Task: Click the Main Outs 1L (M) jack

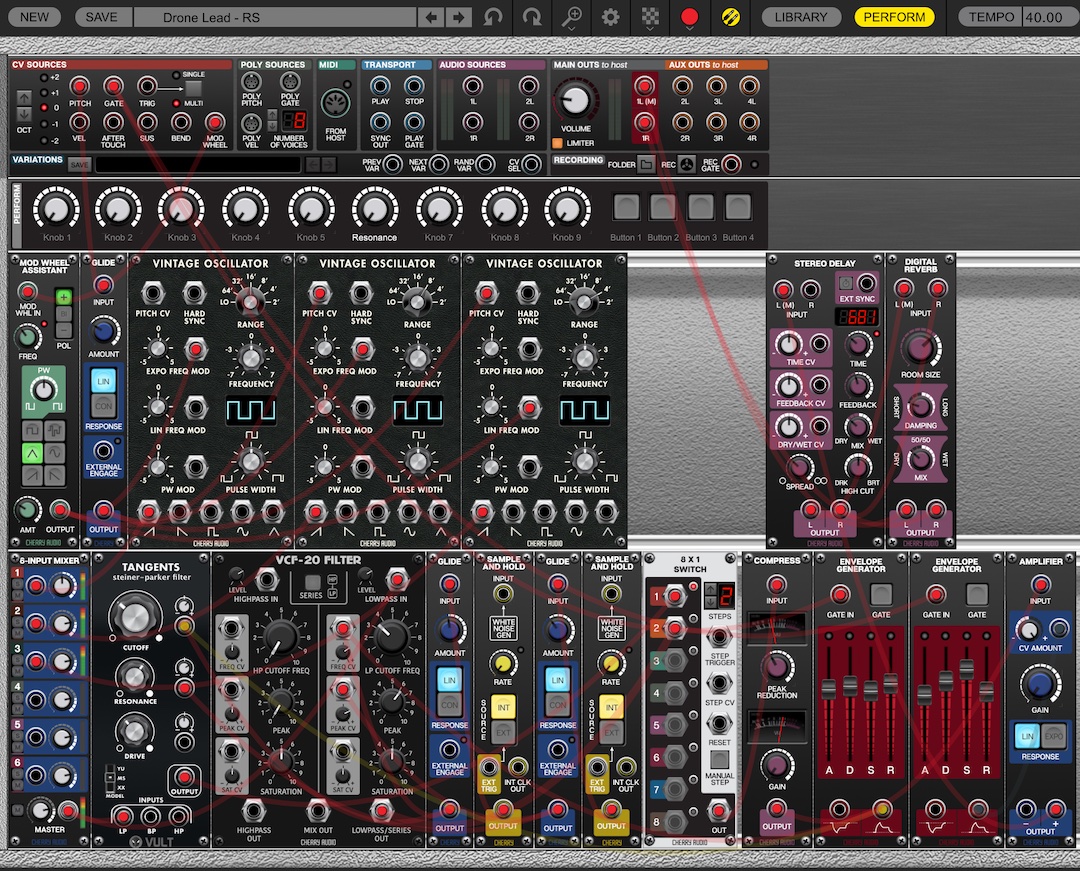Action: (645, 86)
